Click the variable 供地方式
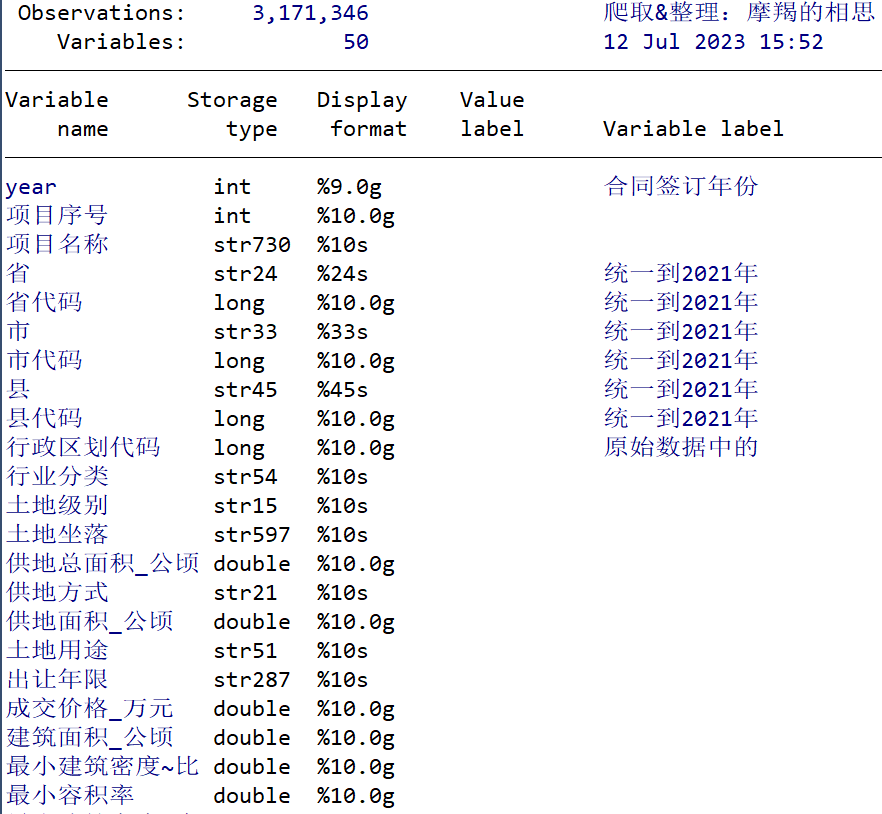882x814 pixels. pos(57,592)
